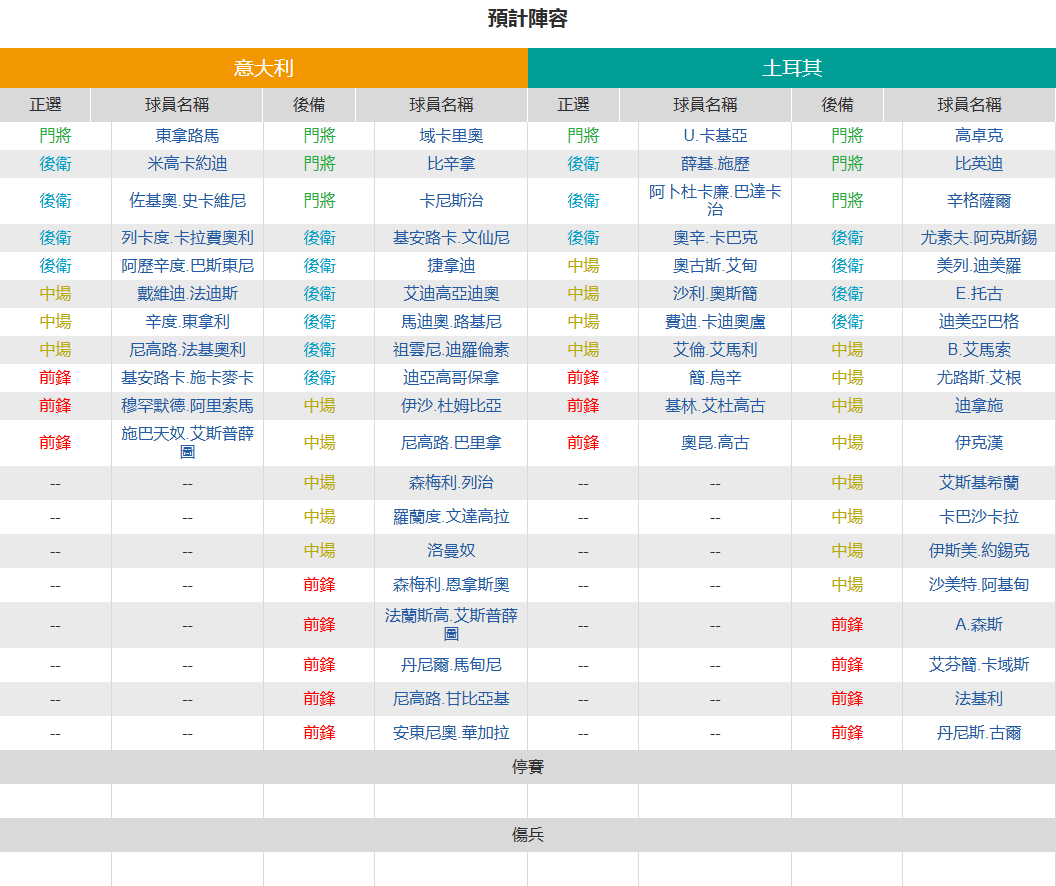Screen dimensions: 1056x886
Task: Click Turkey substitute E.托古
Action: click(x=979, y=294)
